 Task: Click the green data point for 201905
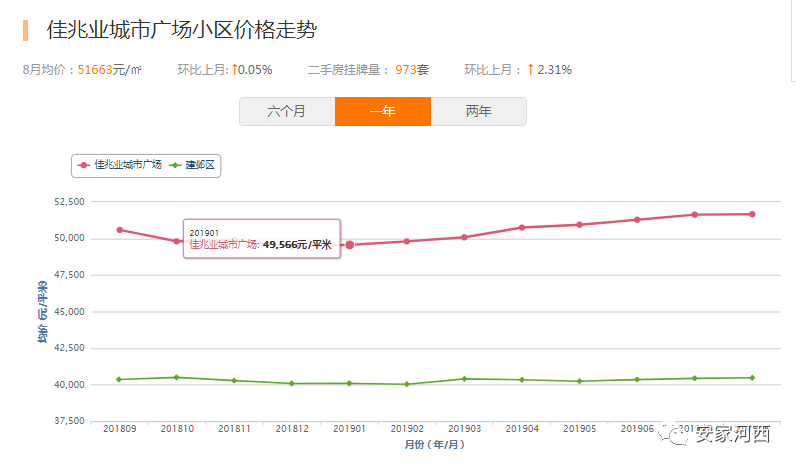(x=580, y=381)
